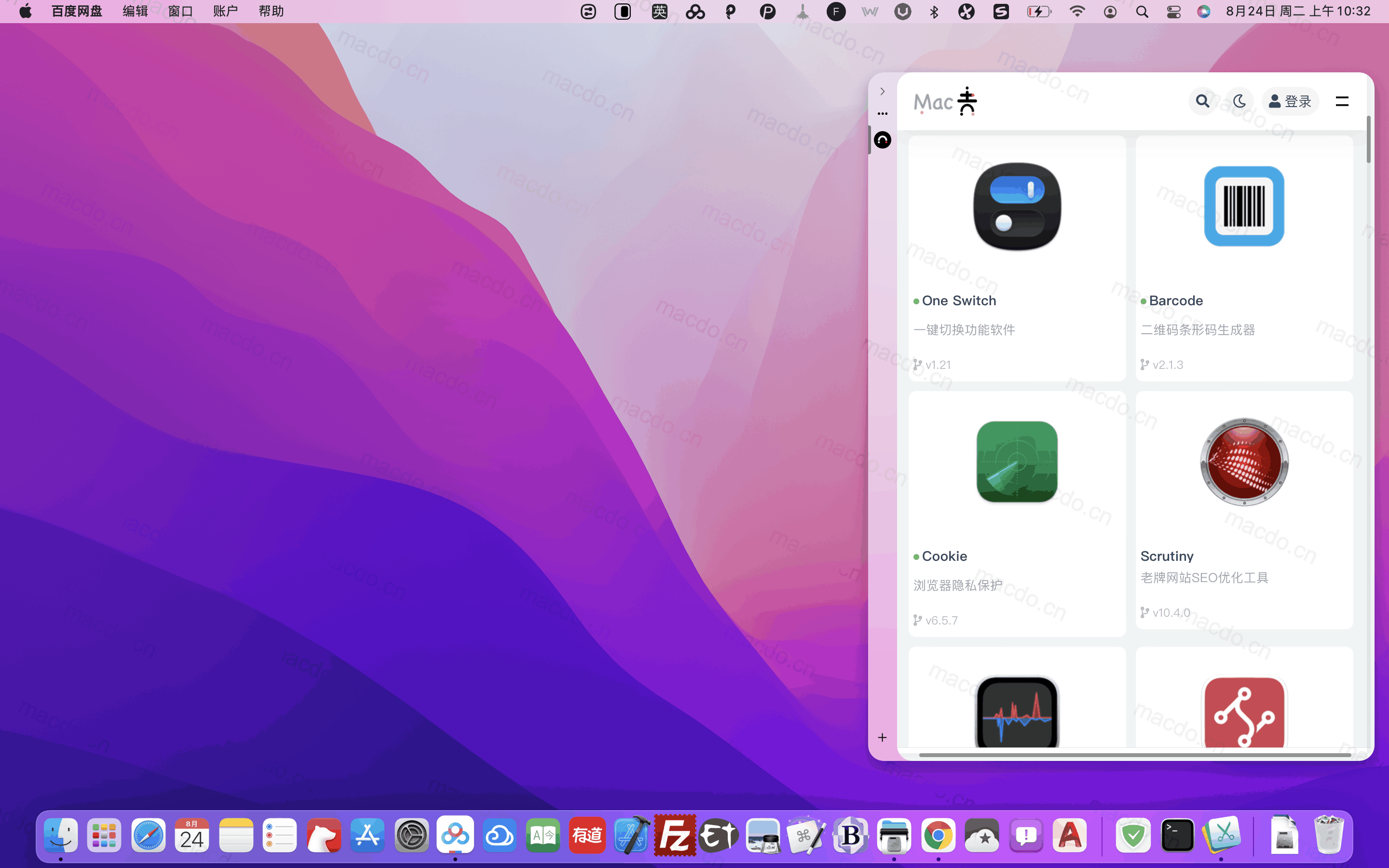The width and height of the screenshot is (1389, 868).
Task: Click the One Switch title link
Action: pos(958,300)
